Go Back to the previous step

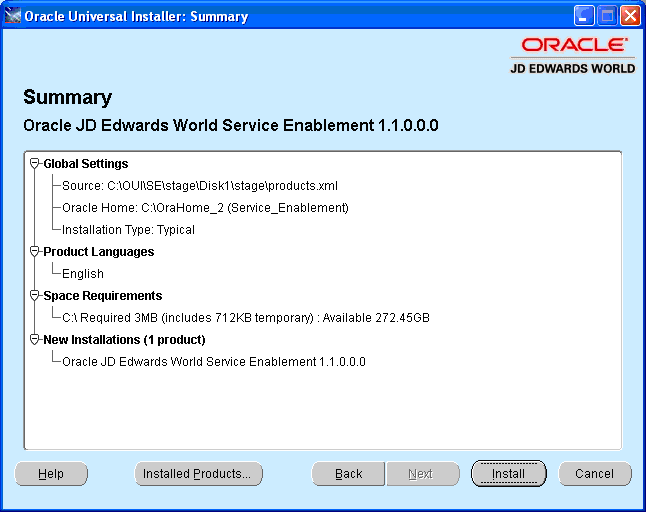[x=349, y=474]
